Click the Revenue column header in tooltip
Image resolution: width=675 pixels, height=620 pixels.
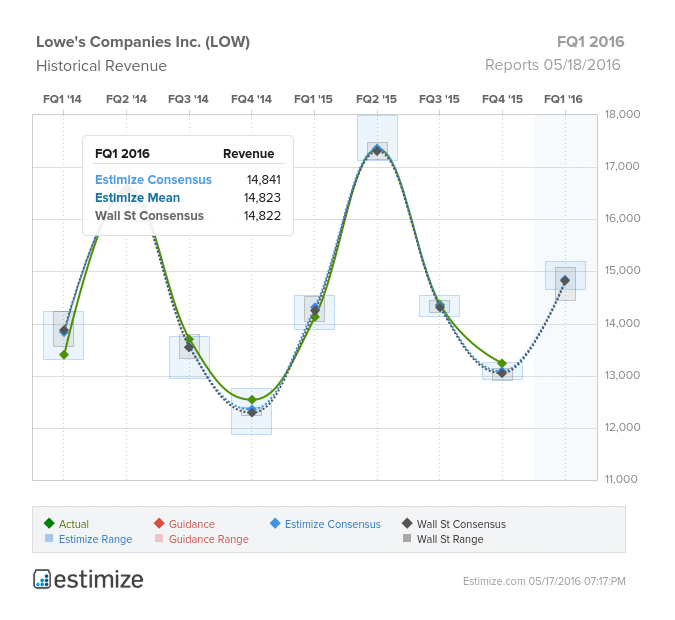point(248,154)
